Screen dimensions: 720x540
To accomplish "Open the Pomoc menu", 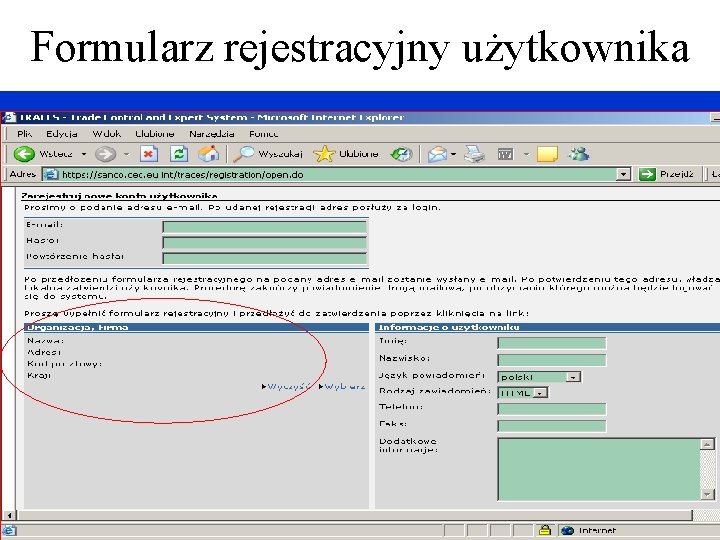I will click(x=264, y=134).
